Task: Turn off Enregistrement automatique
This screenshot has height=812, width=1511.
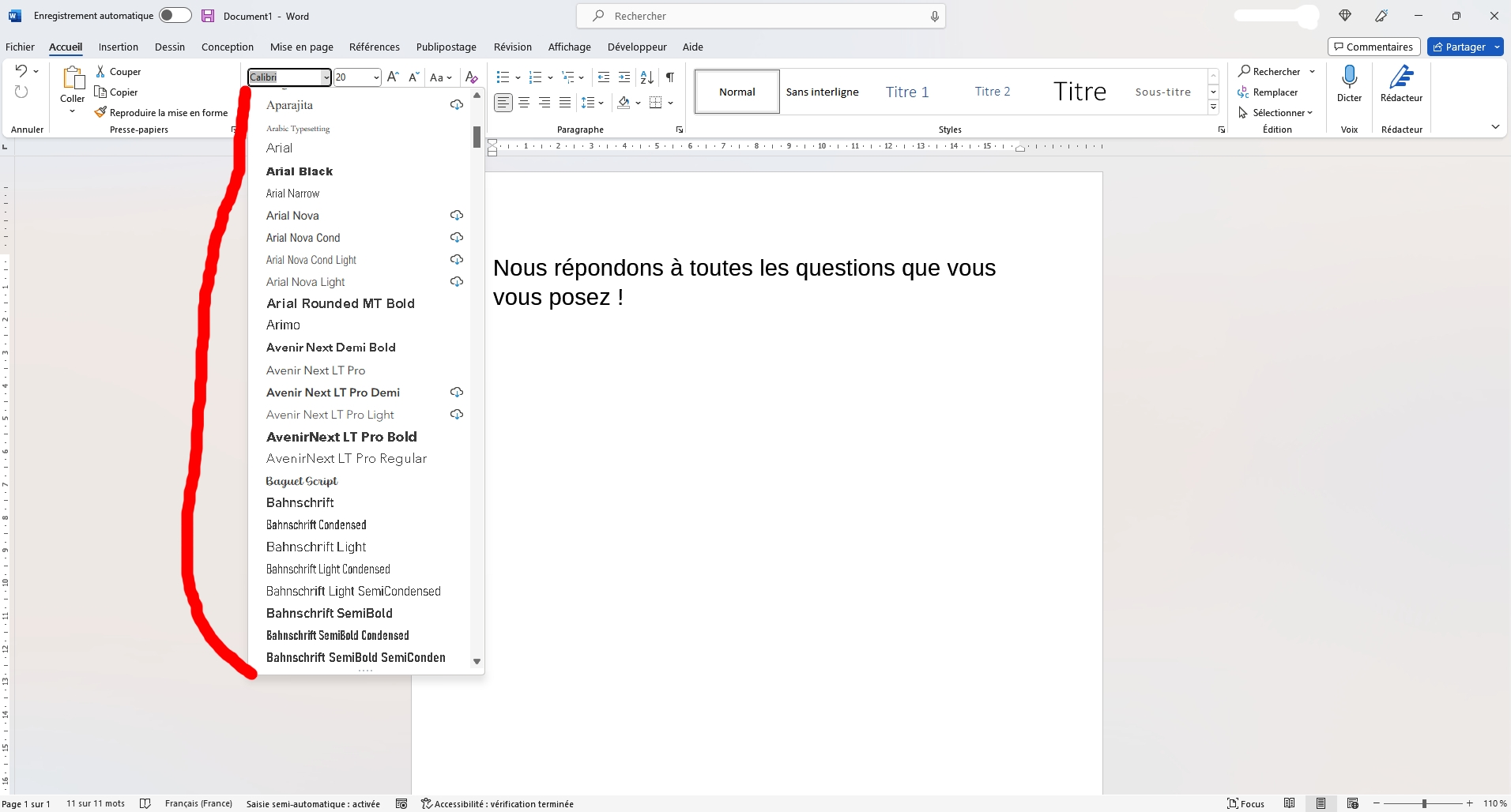Action: (175, 15)
